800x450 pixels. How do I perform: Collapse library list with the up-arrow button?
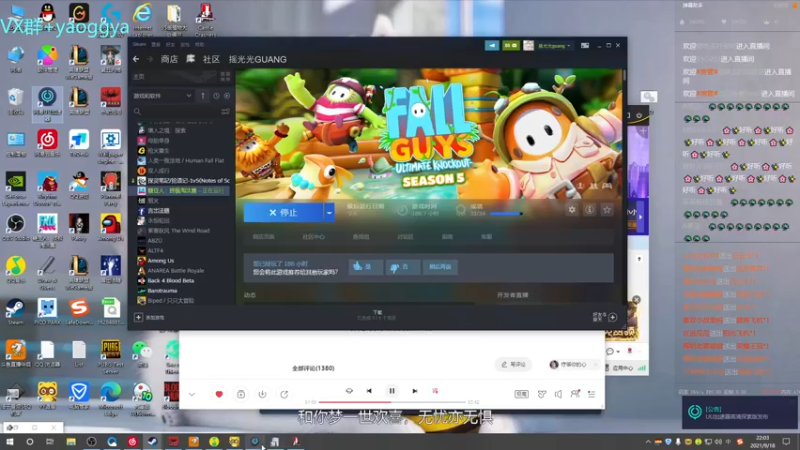point(203,95)
